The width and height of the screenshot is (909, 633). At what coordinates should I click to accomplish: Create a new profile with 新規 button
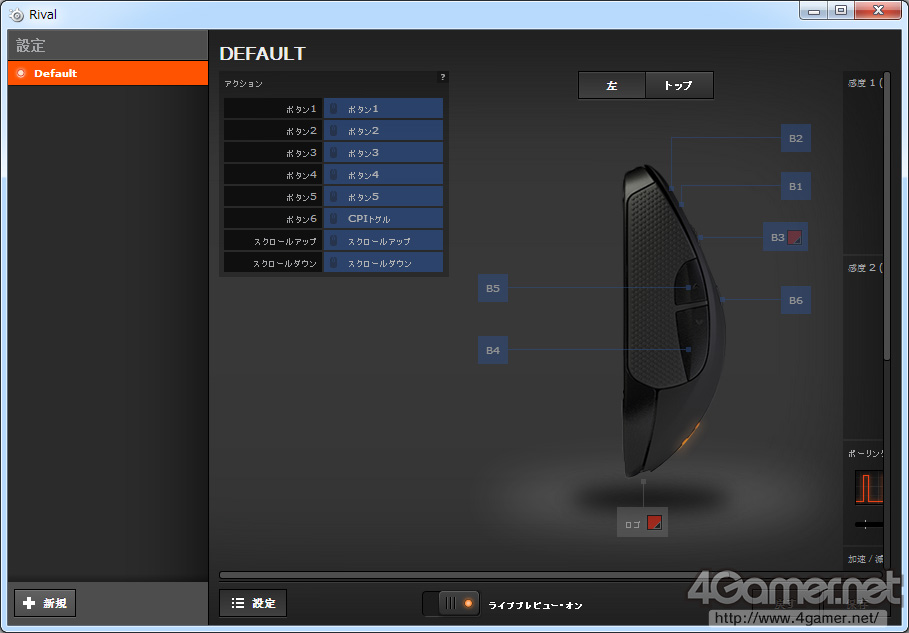click(45, 603)
